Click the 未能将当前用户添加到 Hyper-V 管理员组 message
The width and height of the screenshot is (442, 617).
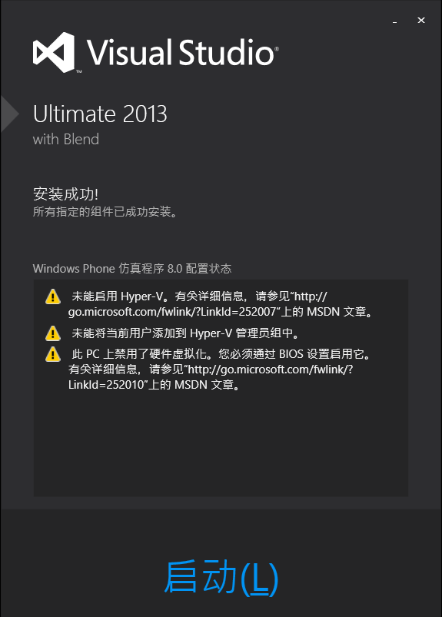tap(185, 333)
